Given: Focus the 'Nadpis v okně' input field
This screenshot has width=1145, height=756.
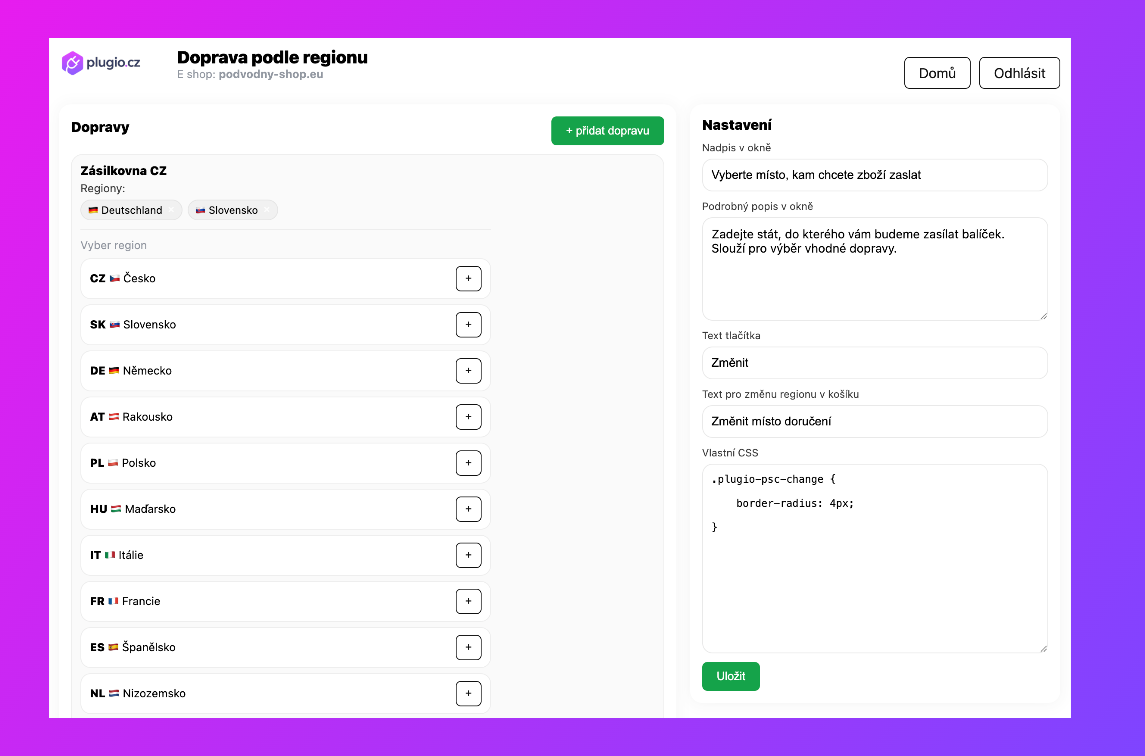Looking at the screenshot, I should point(874,175).
